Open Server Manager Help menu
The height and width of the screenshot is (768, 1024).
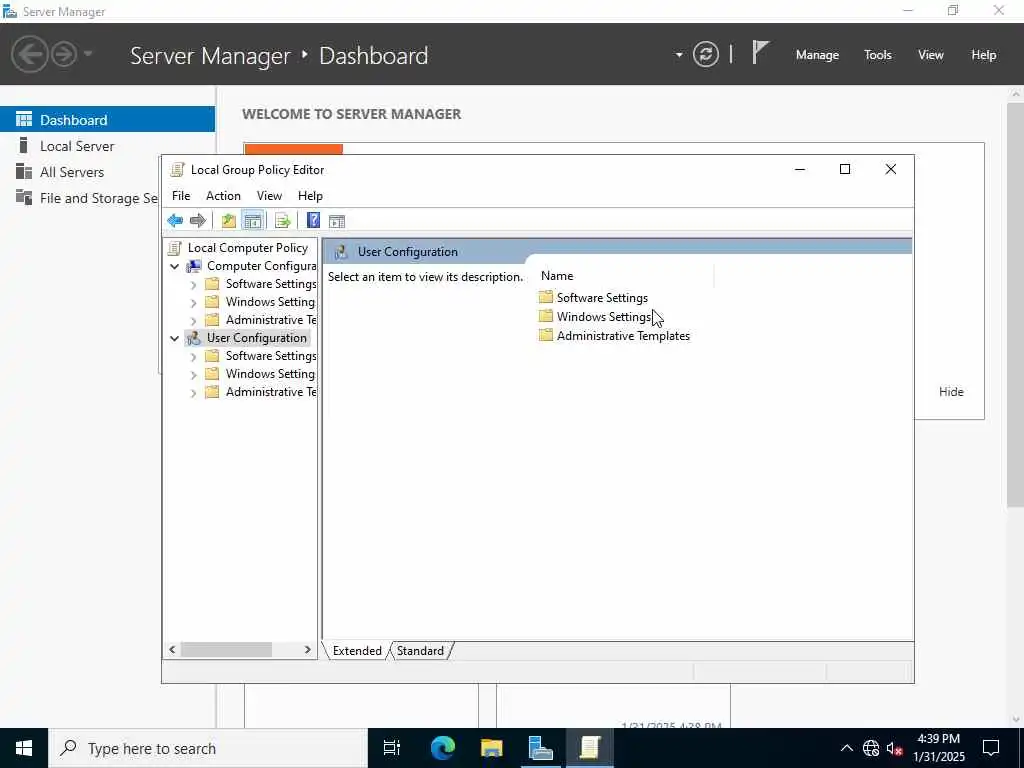984,55
